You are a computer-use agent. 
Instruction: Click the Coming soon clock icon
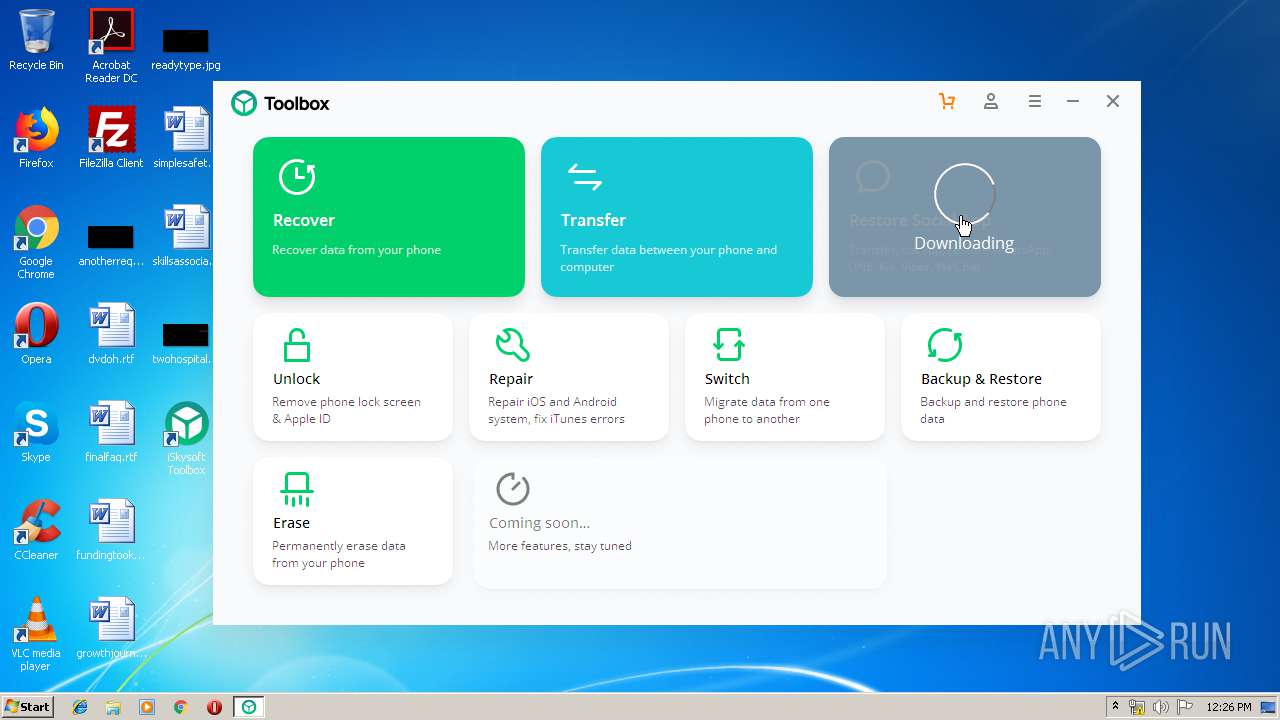(513, 489)
